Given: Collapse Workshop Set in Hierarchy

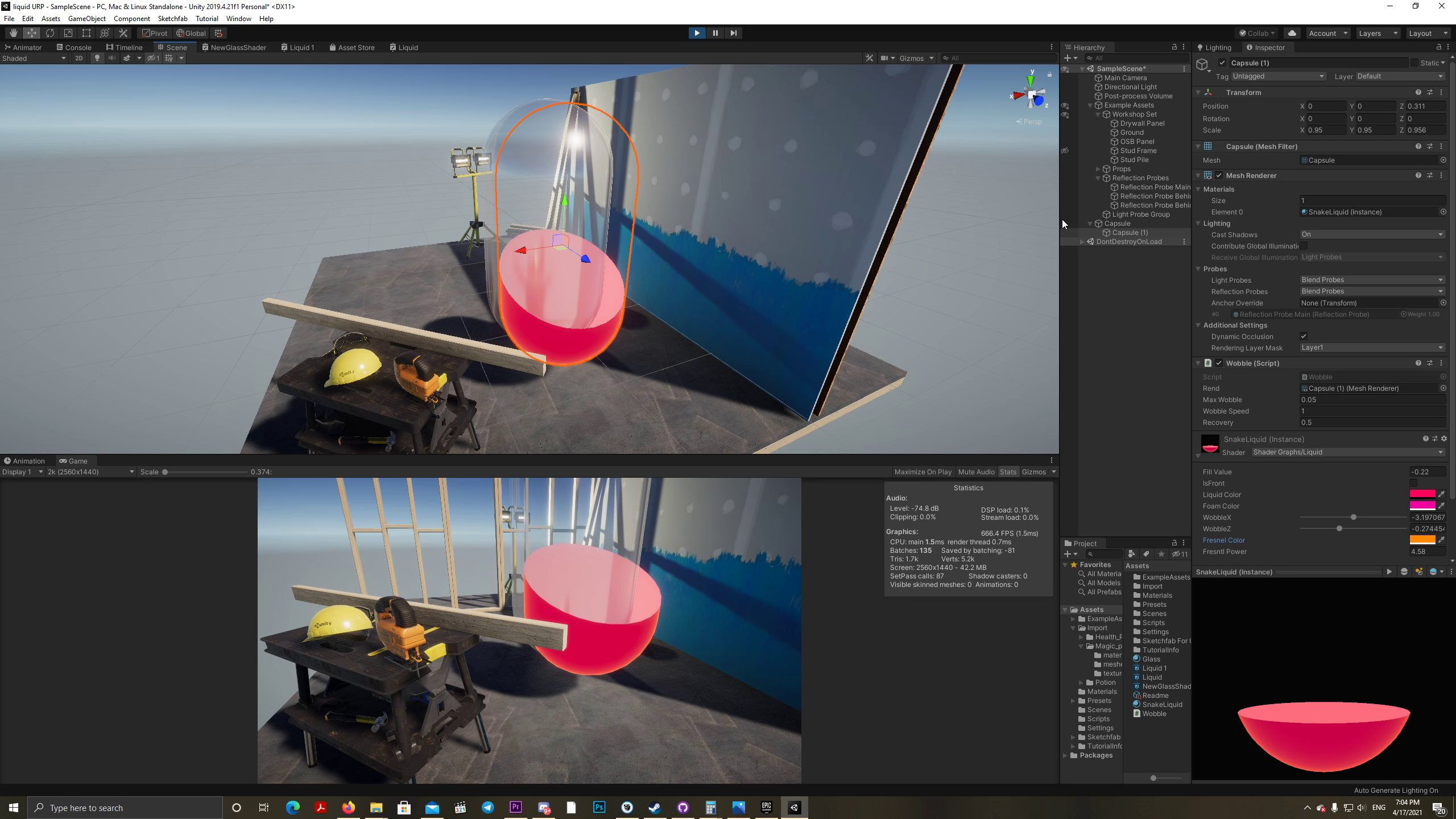Looking at the screenshot, I should click(x=1098, y=114).
